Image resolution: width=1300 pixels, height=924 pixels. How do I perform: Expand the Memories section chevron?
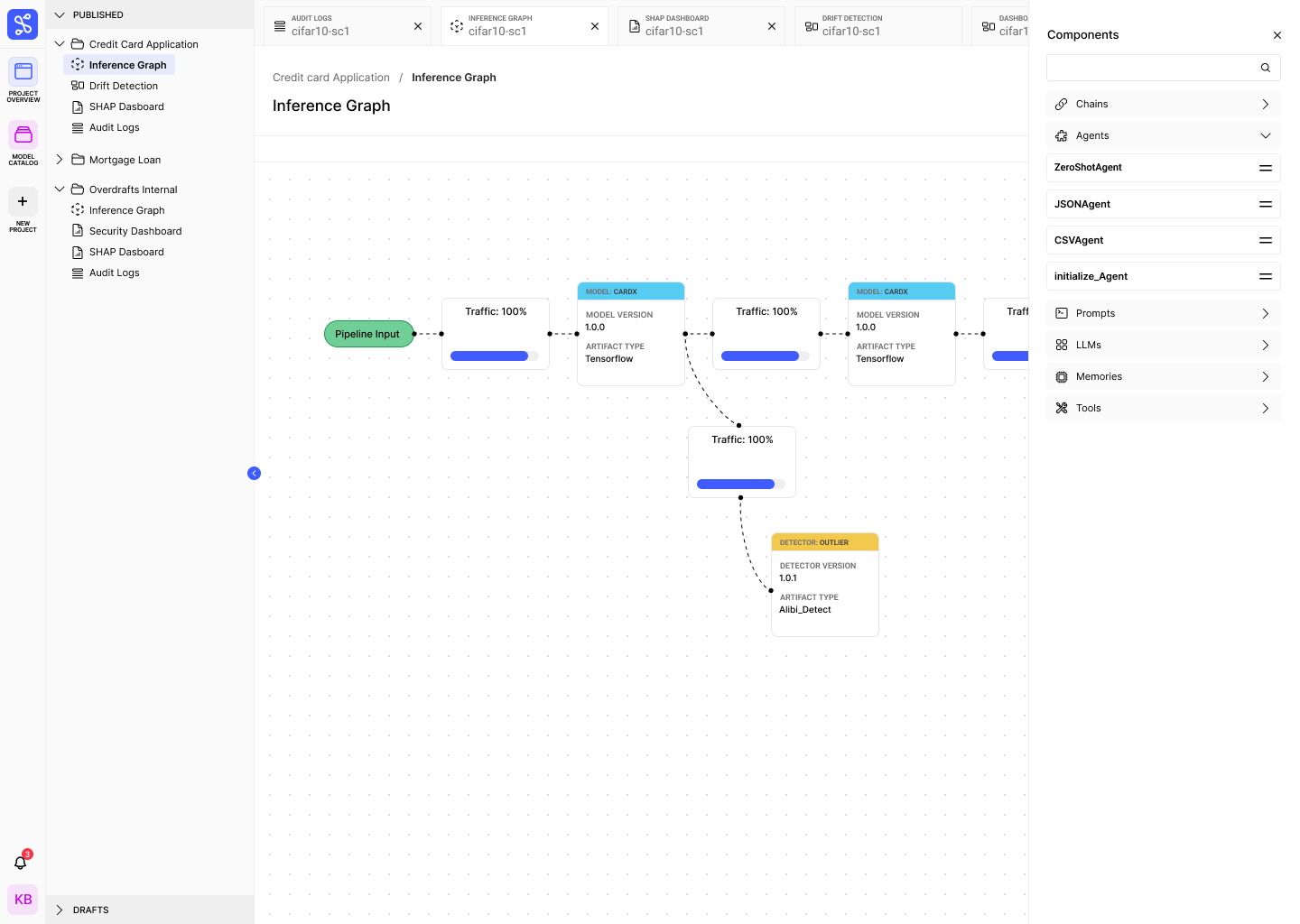point(1266,376)
